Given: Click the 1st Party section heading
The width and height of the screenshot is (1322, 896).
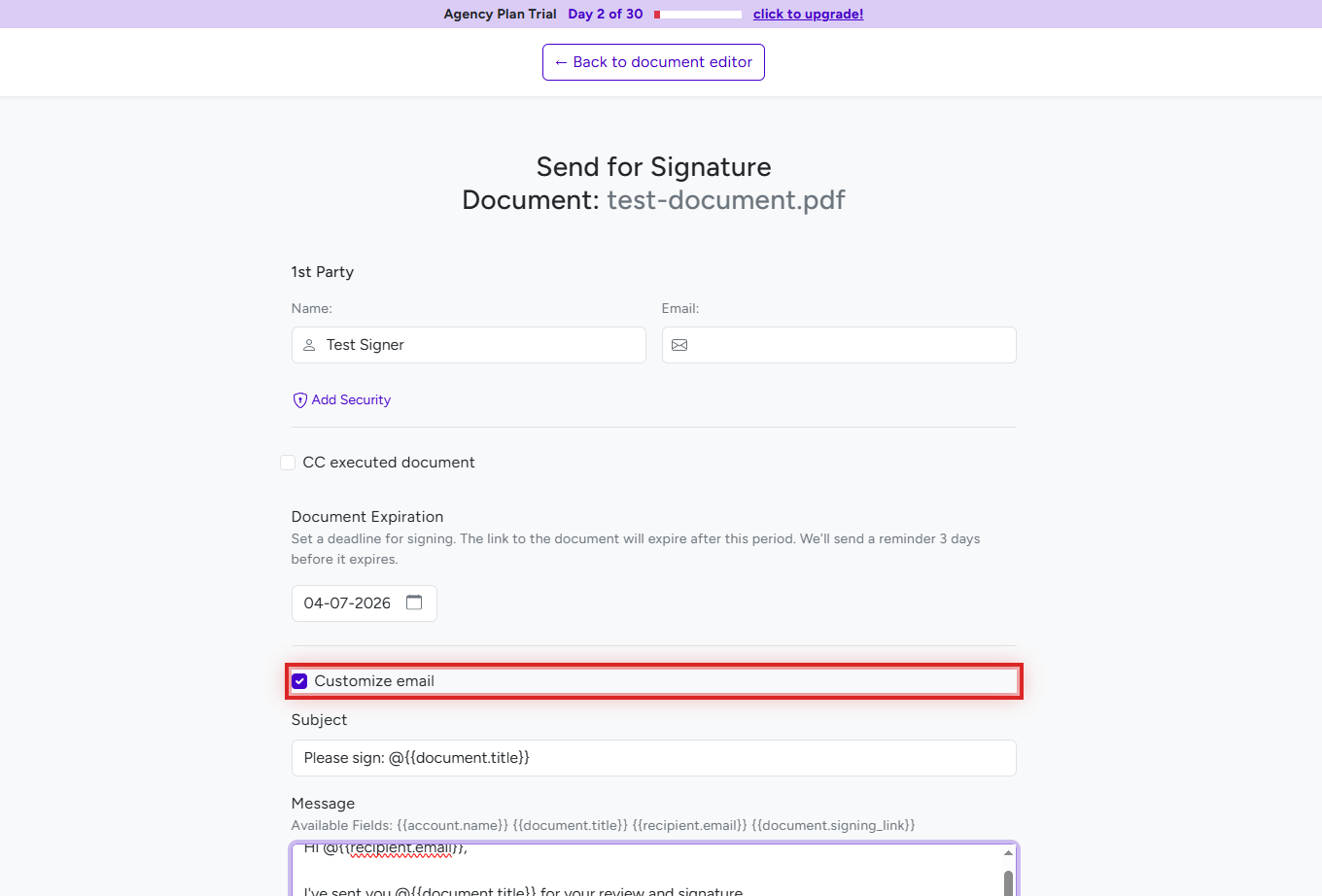Looking at the screenshot, I should click(322, 272).
